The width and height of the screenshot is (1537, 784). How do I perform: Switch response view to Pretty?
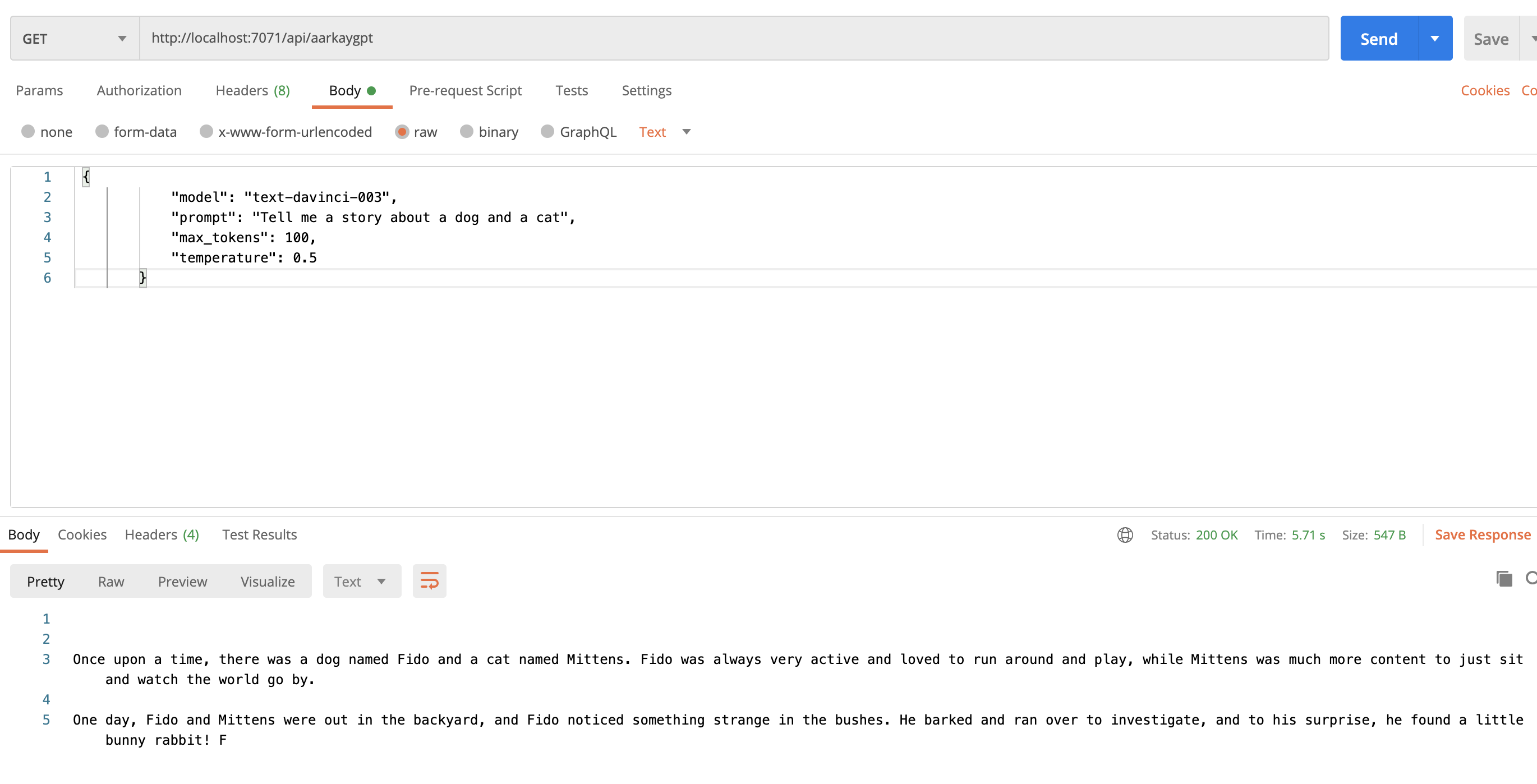point(45,581)
